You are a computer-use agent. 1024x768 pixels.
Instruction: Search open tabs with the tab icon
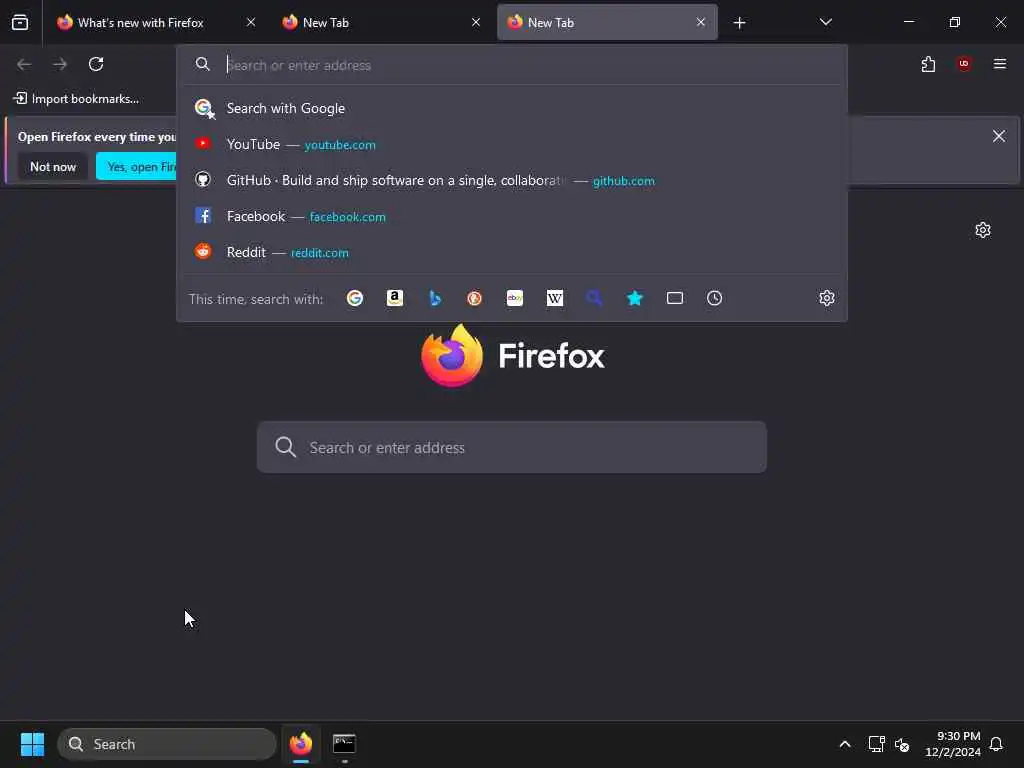pyautogui.click(x=675, y=298)
